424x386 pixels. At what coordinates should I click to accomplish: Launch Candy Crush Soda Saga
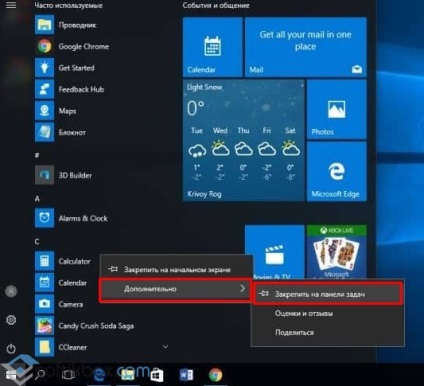point(85,326)
